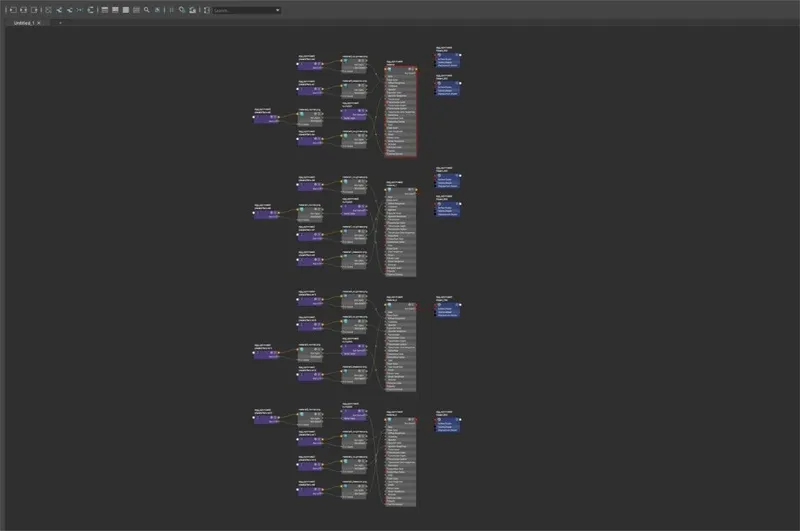The width and height of the screenshot is (800, 531).
Task: Close the Untitled_1 tab with its X
Action: (x=39, y=23)
